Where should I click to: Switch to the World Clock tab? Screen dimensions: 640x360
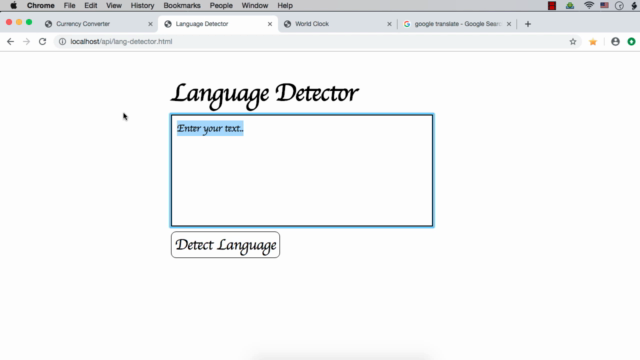(x=337, y=24)
